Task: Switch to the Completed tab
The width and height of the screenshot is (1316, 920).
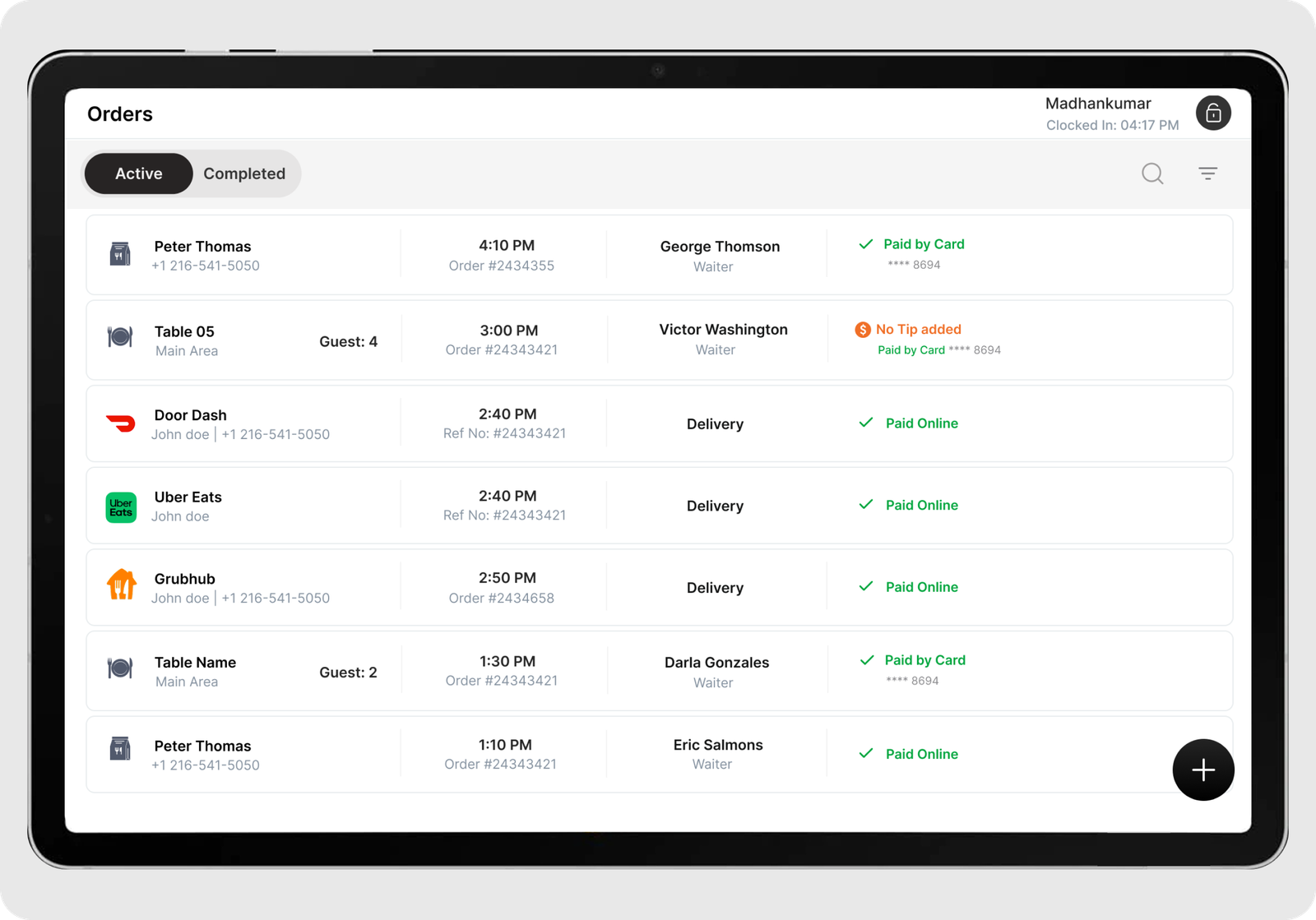Action: (x=244, y=173)
